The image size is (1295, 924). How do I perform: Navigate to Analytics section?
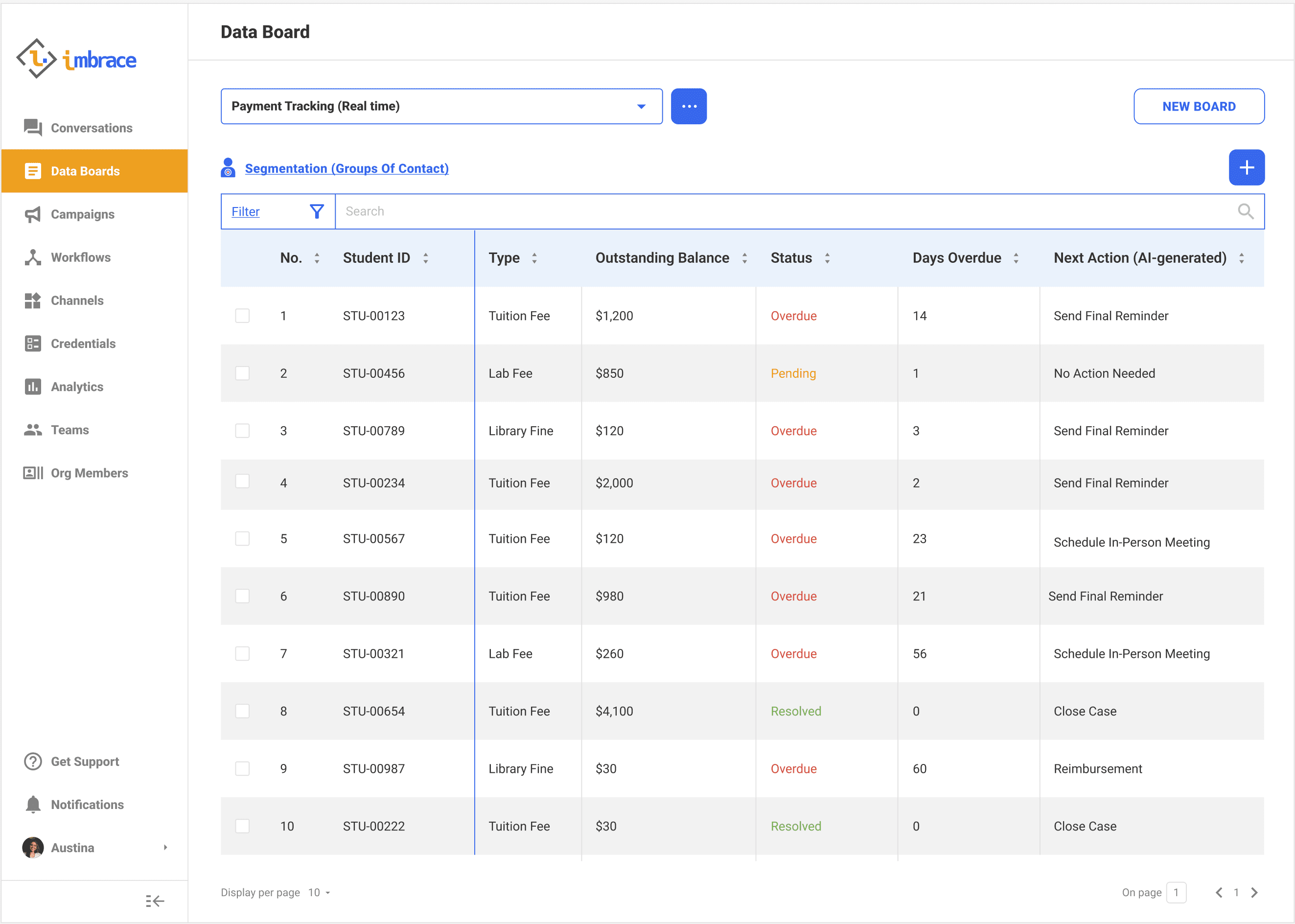tap(77, 387)
